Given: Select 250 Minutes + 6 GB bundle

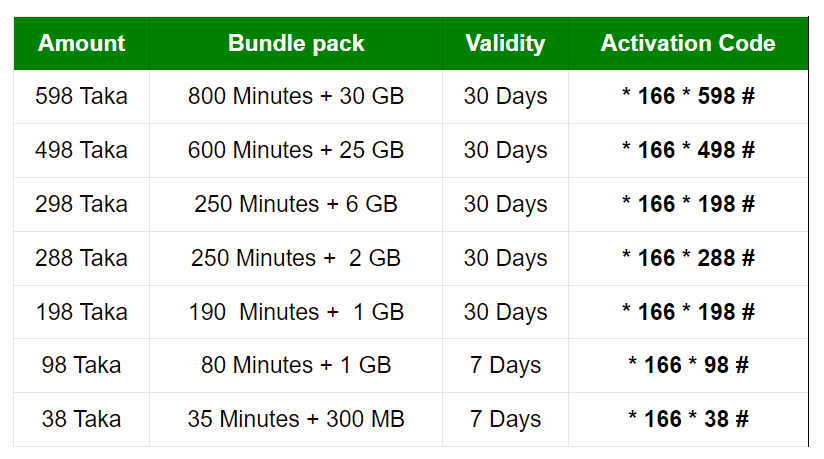Looking at the screenshot, I should 296,205.
